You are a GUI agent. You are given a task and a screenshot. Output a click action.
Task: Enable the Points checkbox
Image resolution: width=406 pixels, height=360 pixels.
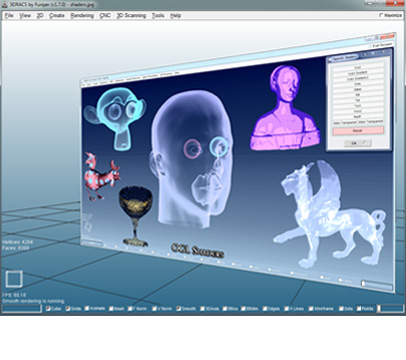[359, 309]
